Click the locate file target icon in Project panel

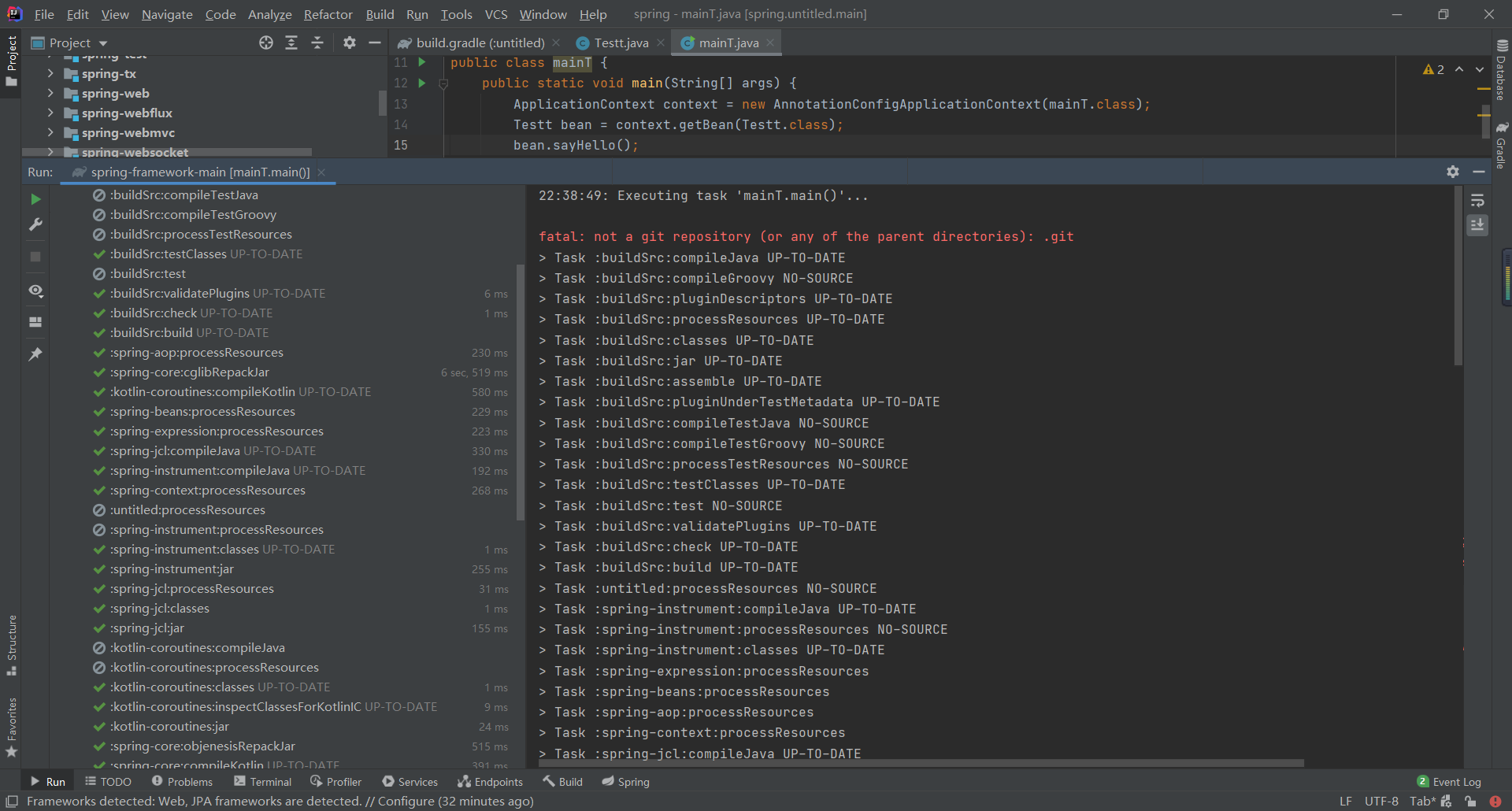(266, 43)
